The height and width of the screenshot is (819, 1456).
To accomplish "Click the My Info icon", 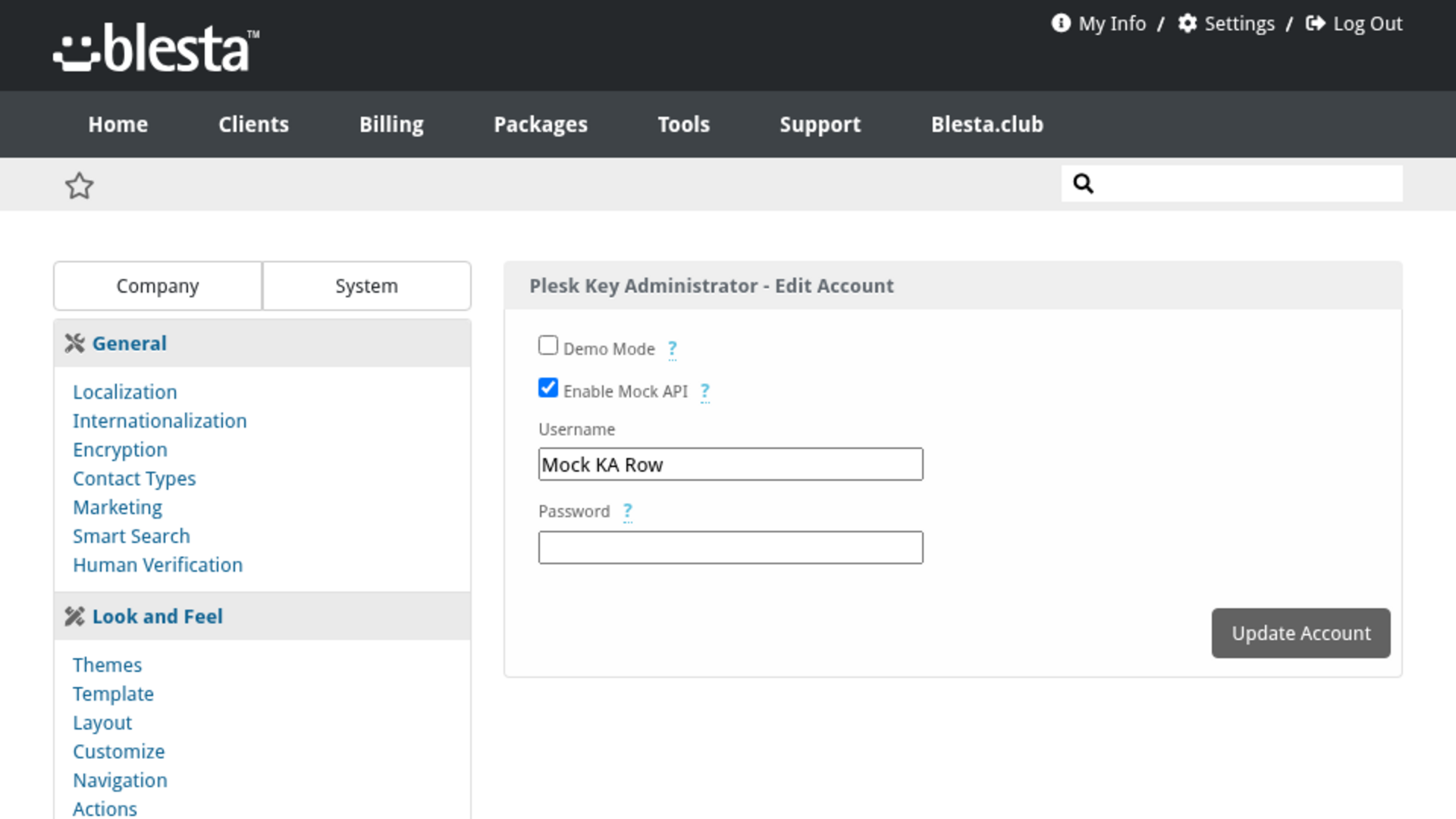I will pos(1060,24).
